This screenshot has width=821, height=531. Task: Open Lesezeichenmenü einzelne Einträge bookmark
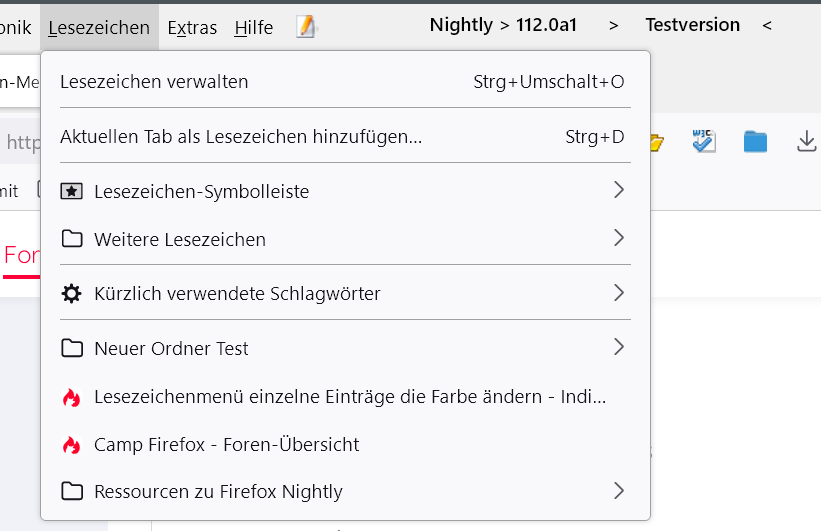pos(350,396)
